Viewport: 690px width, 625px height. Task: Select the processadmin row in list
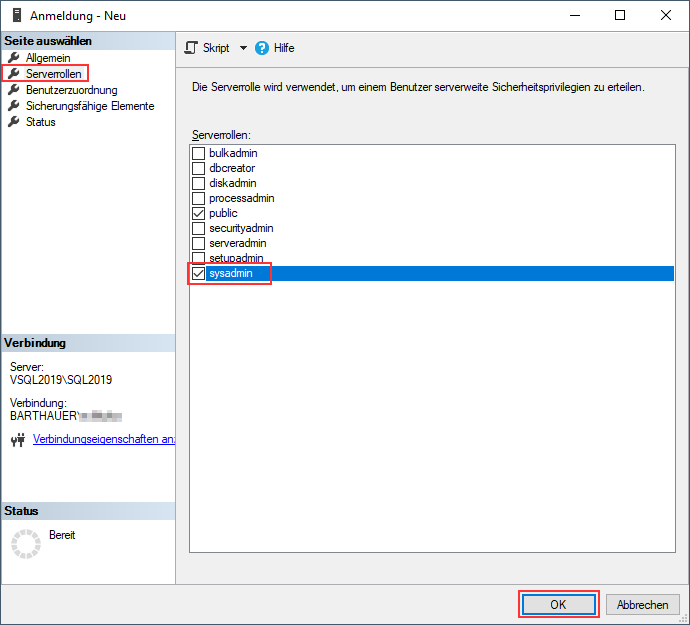click(241, 198)
